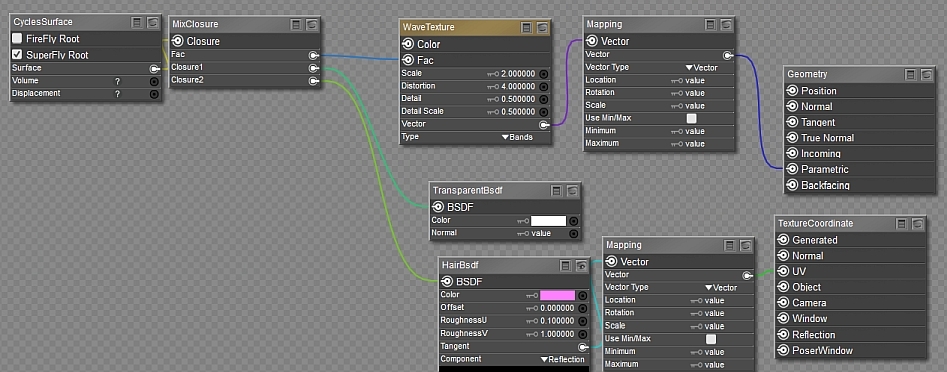This screenshot has width=947, height=372.
Task: Click the TextureCoordinate node parameter list icon
Action: [x=902, y=223]
